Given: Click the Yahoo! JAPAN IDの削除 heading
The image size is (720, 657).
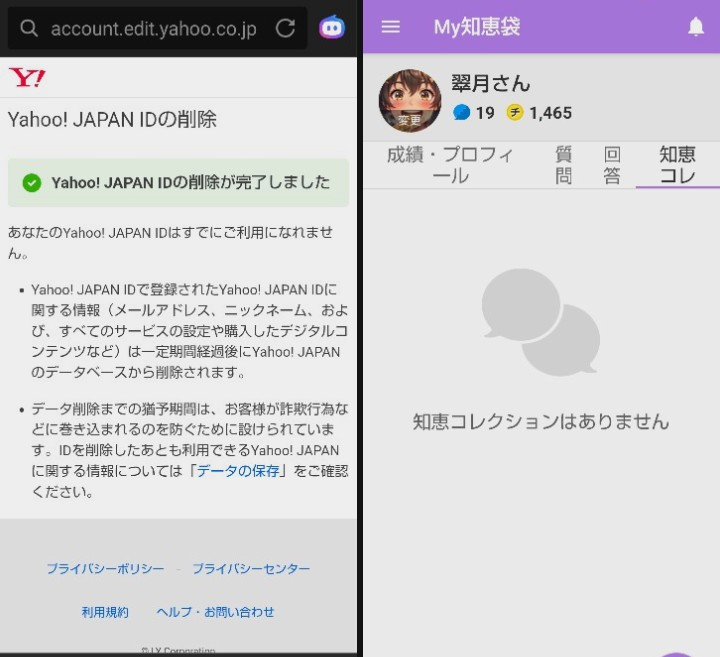Looking at the screenshot, I should (112, 120).
